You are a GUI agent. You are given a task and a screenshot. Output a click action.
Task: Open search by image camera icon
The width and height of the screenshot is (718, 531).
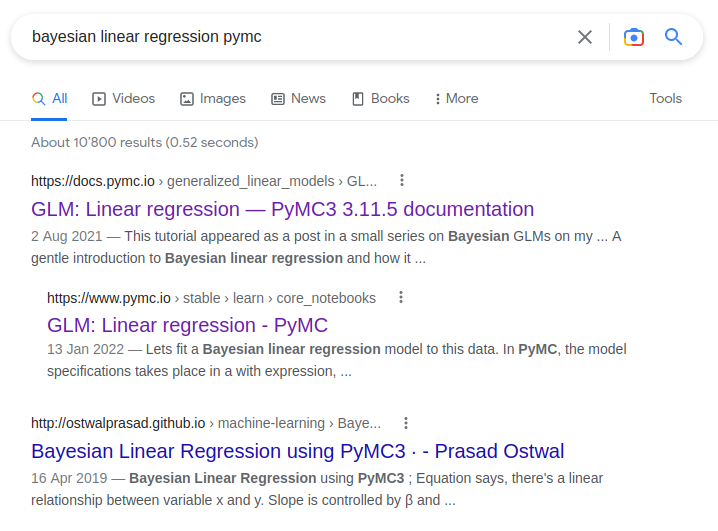coord(634,37)
